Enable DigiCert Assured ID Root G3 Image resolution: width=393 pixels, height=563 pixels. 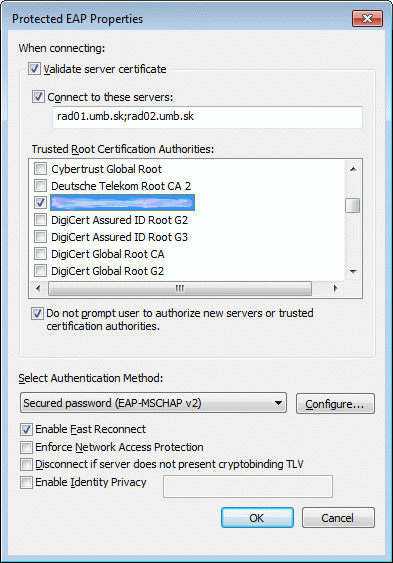pos(40,237)
